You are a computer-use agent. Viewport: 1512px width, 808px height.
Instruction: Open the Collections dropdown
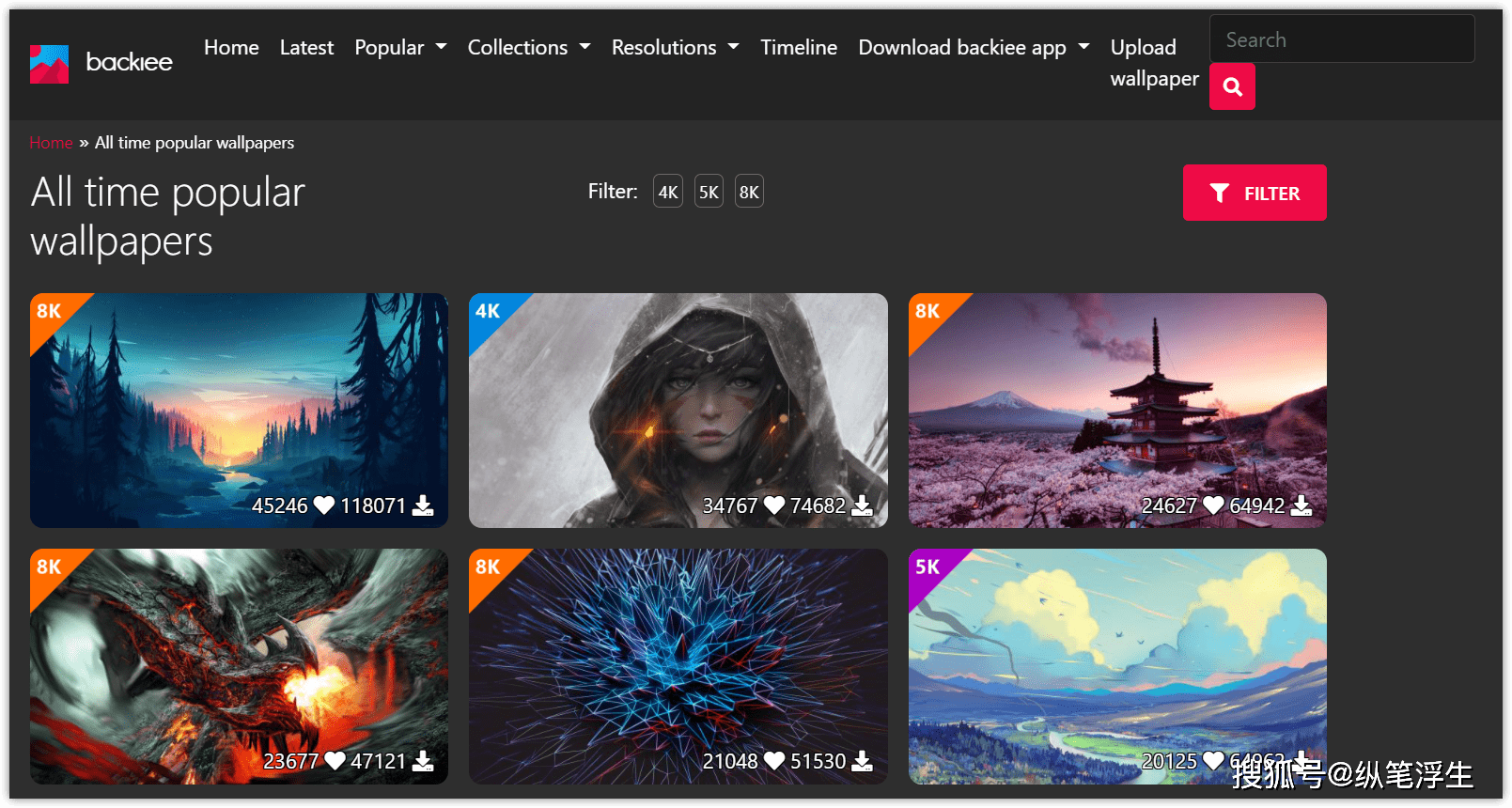(x=528, y=47)
